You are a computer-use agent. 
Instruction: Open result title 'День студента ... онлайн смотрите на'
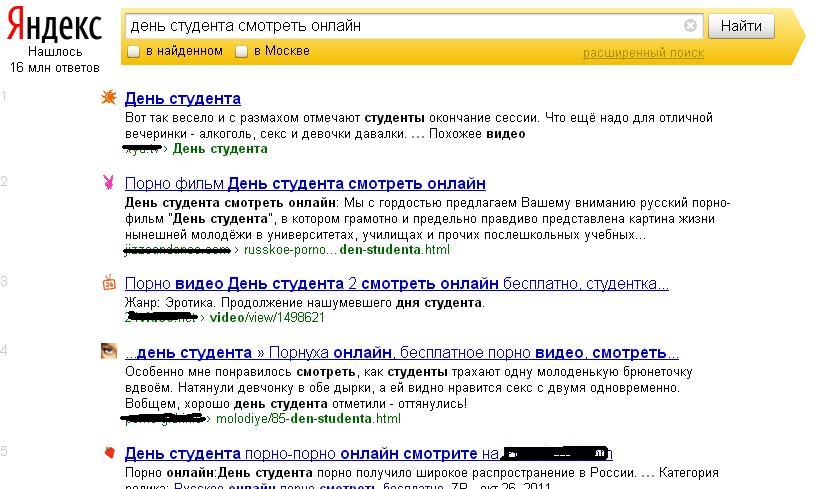(369, 454)
